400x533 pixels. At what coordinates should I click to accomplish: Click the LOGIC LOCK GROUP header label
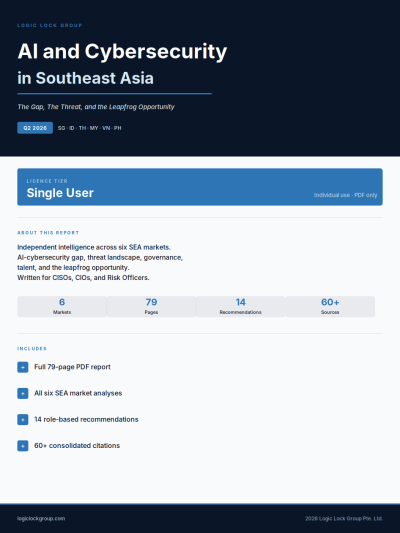coord(50,25)
